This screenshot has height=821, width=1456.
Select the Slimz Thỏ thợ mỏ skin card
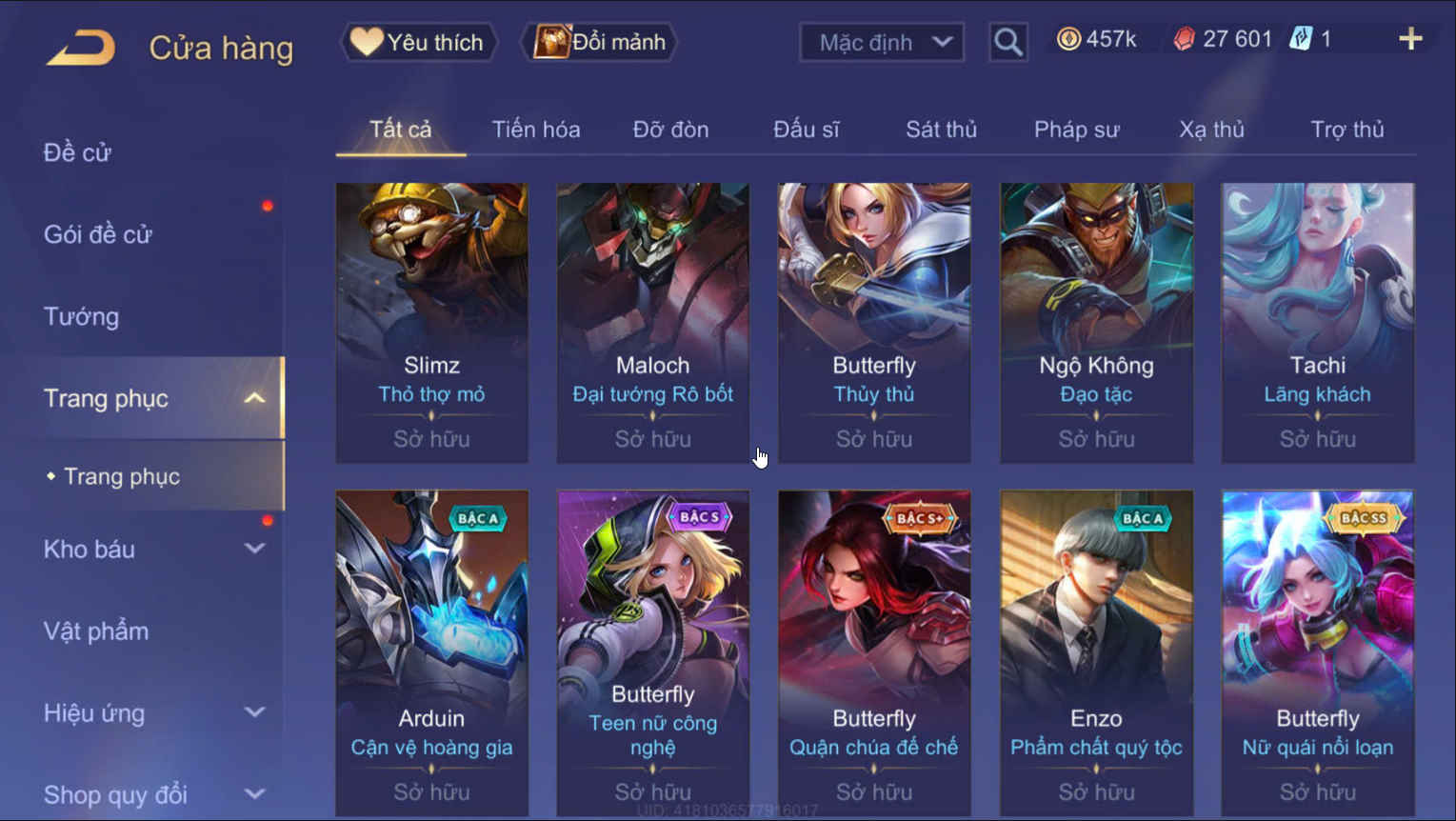click(x=431, y=323)
